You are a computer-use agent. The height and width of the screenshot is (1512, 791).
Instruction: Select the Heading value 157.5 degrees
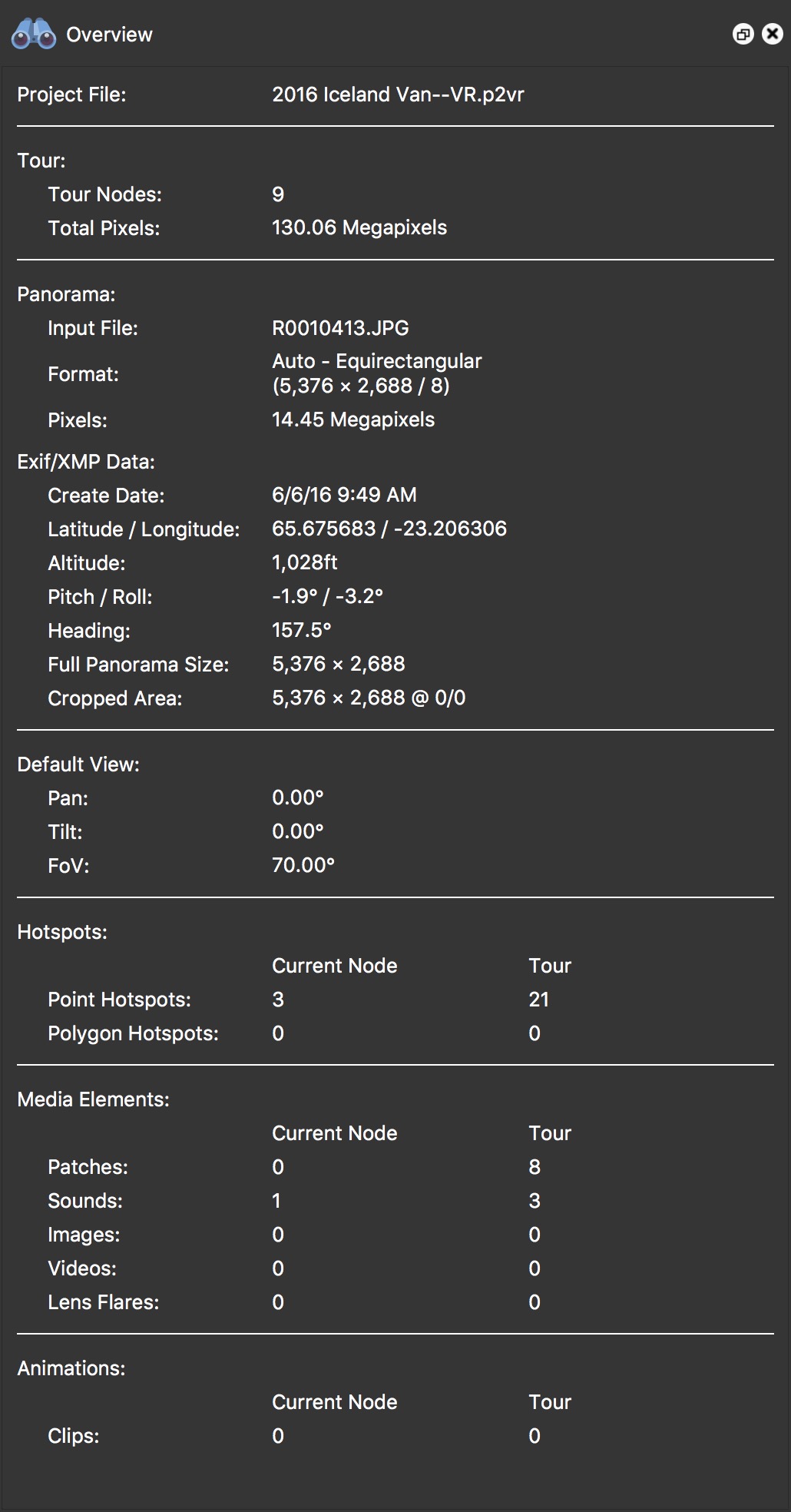pos(301,630)
